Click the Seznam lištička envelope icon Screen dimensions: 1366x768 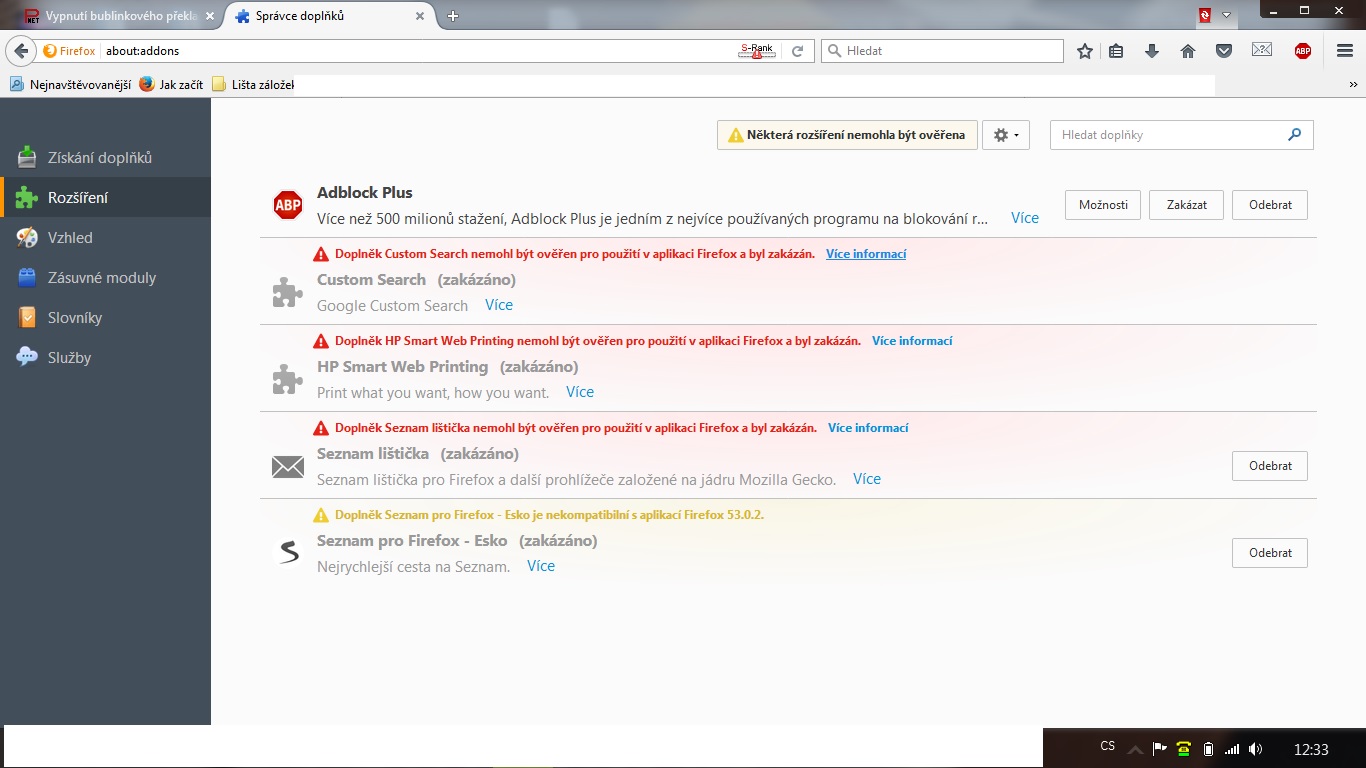288,466
